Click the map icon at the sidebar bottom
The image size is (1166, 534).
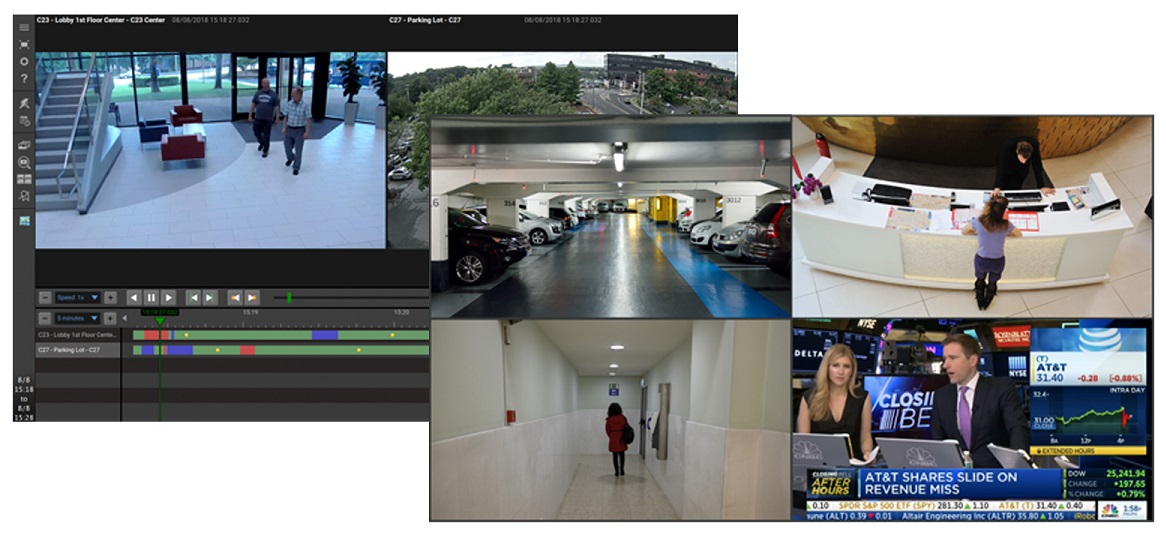(x=24, y=221)
